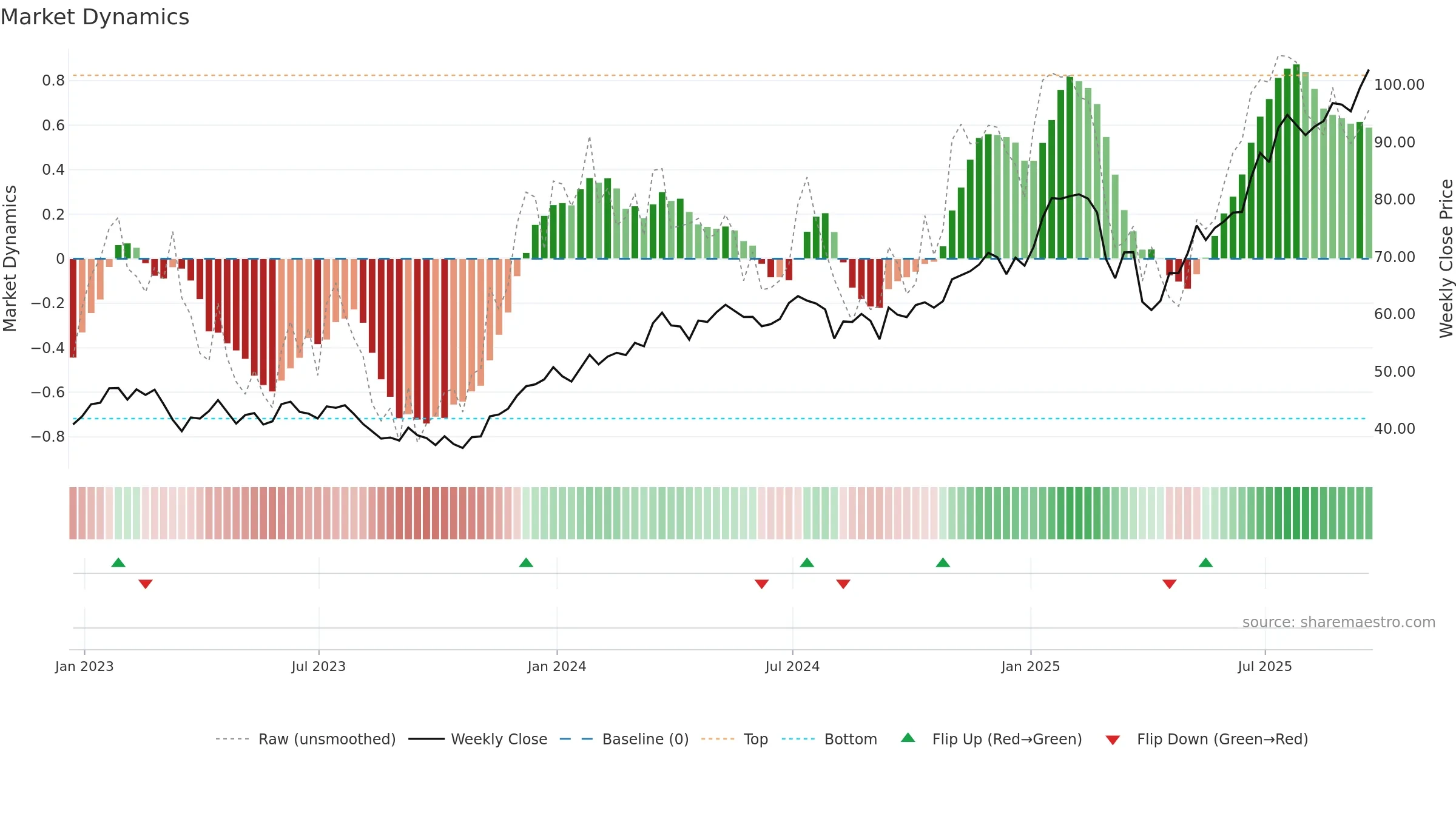
Task: Toggle the Weekly Close legend entry
Action: click(x=478, y=739)
